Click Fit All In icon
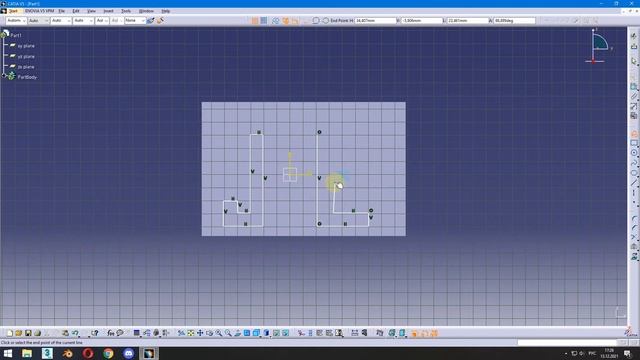This screenshot has height=360, width=640. click(191, 333)
